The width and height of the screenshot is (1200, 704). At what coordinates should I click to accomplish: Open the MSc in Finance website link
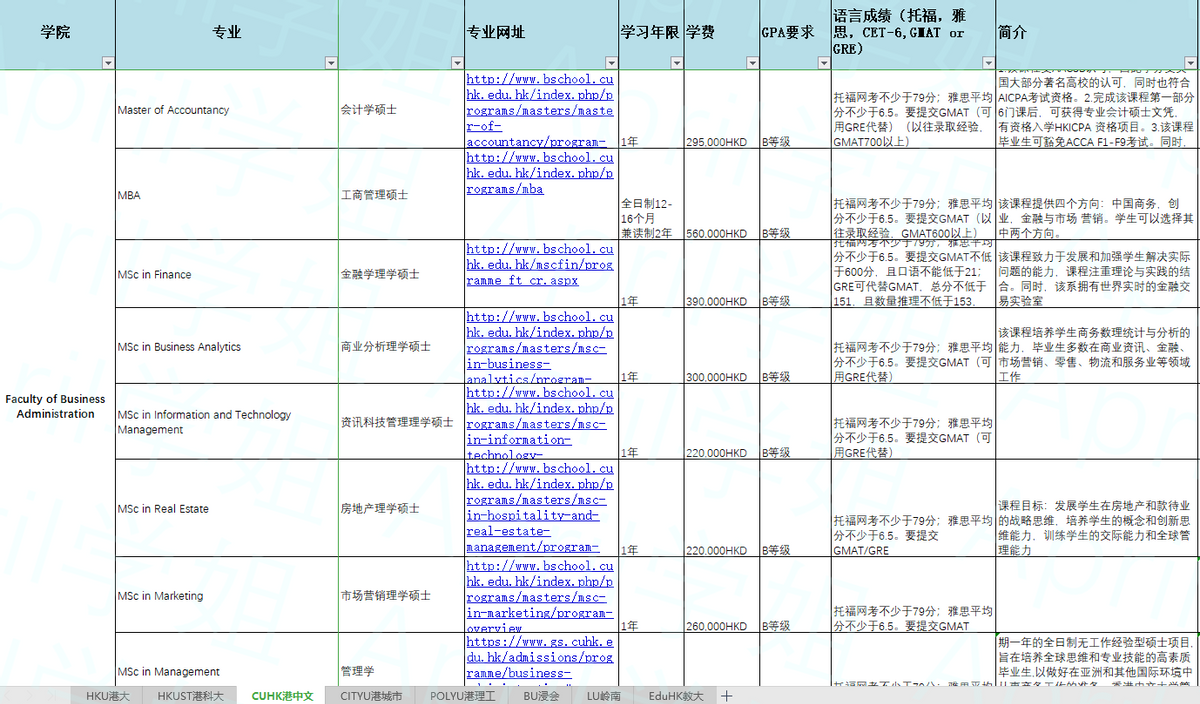coord(539,265)
